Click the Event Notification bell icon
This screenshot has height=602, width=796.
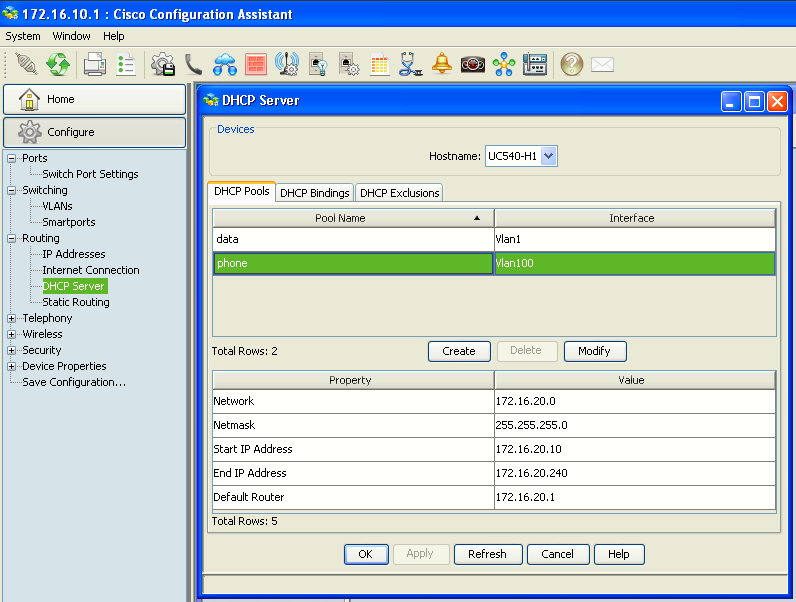tap(442, 63)
